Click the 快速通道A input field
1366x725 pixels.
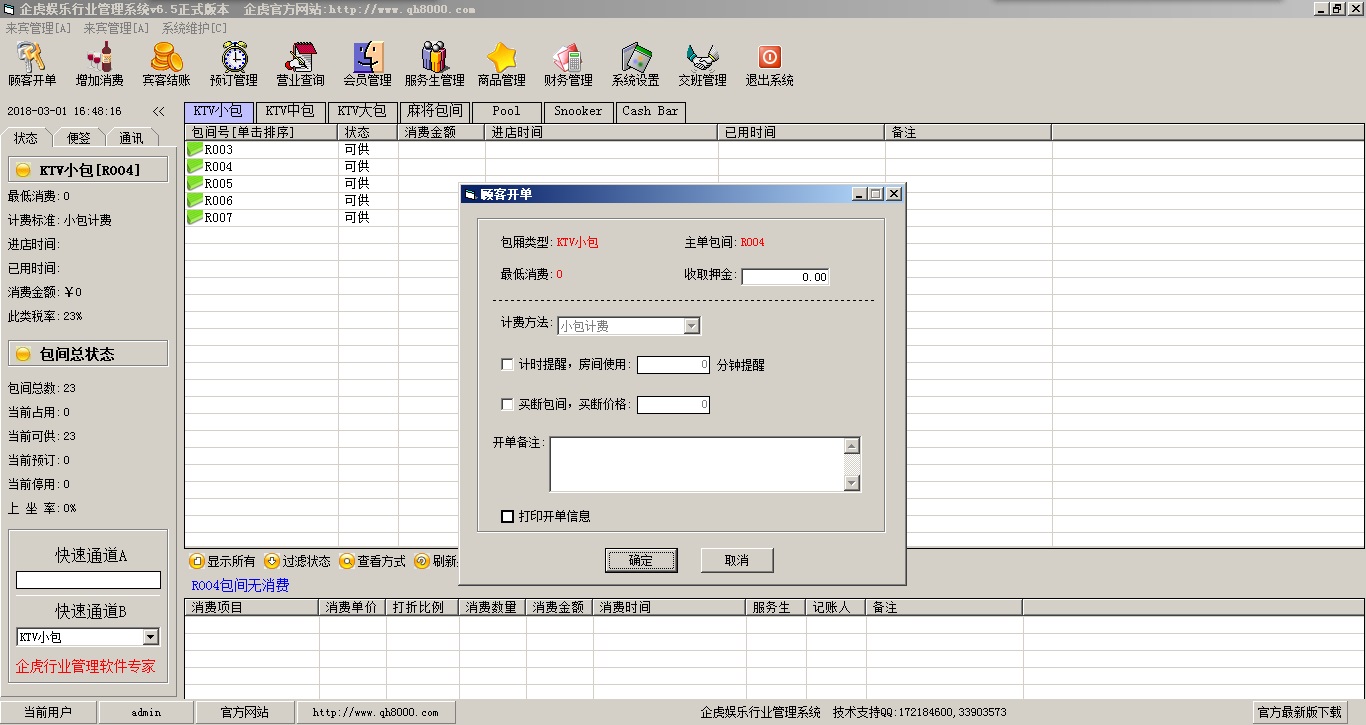pyautogui.click(x=88, y=580)
